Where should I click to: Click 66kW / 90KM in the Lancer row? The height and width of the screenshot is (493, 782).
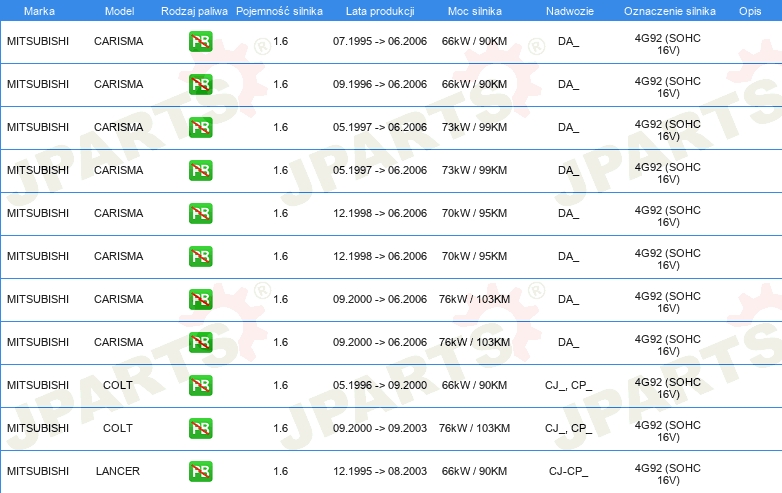474,471
